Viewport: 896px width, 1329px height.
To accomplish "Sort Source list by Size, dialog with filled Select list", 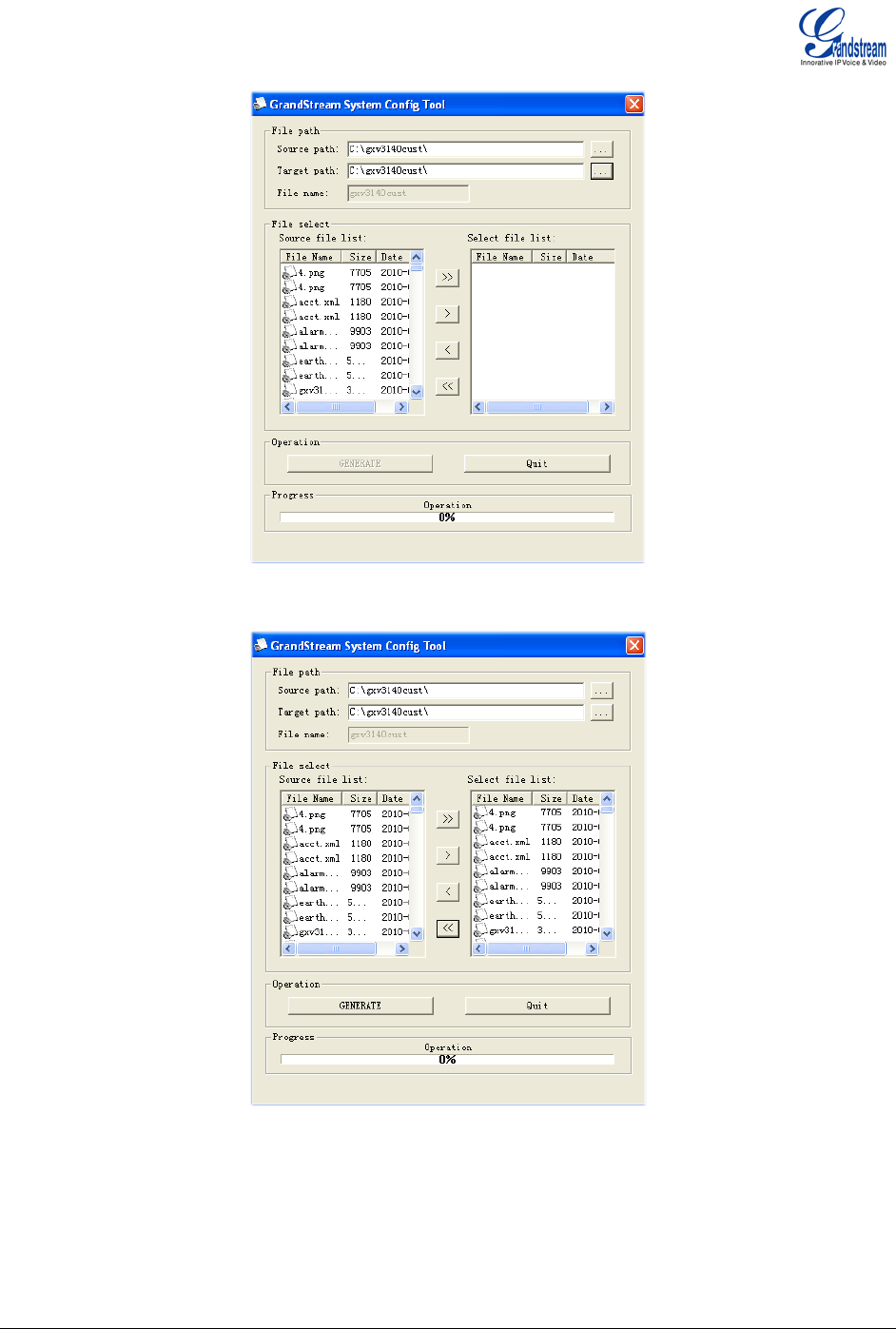I will [x=361, y=798].
